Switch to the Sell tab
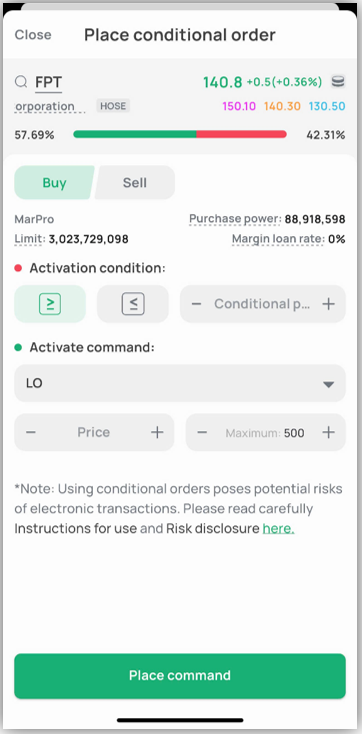Image resolution: width=362 pixels, height=734 pixels. point(135,182)
